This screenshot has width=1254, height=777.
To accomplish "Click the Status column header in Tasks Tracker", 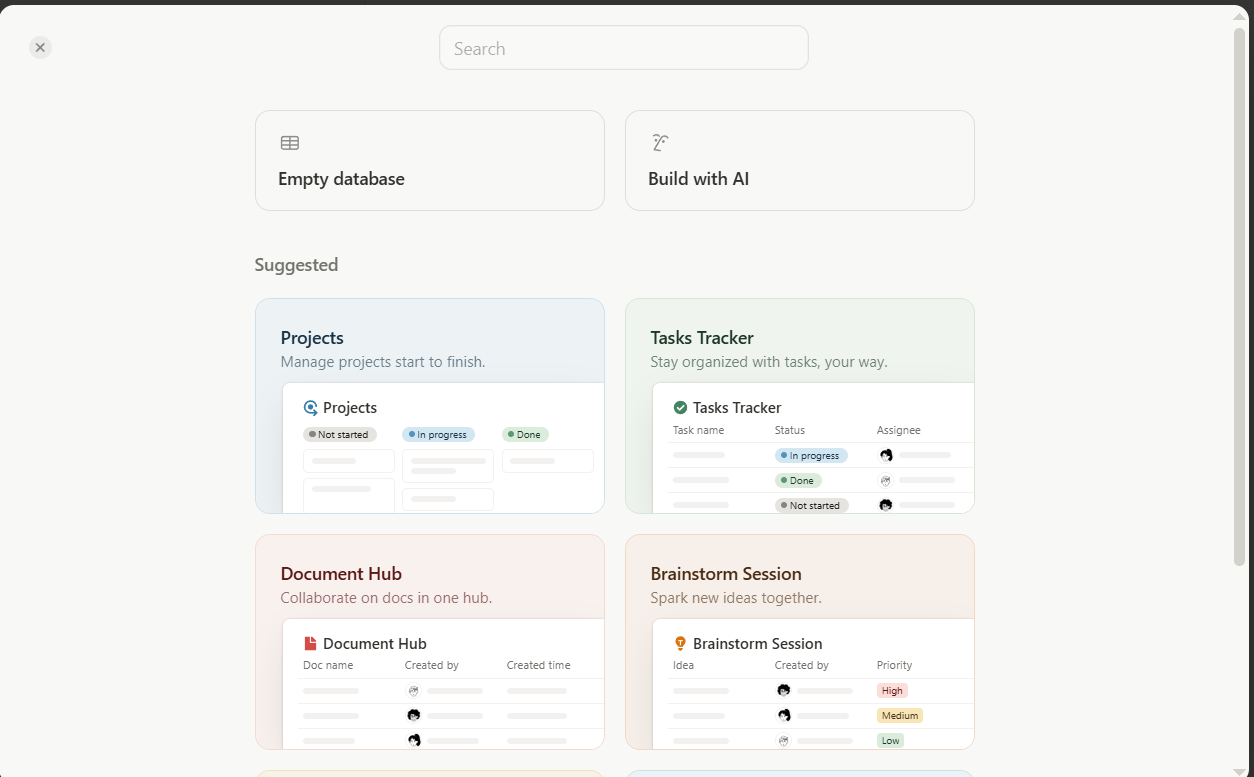I will click(790, 430).
